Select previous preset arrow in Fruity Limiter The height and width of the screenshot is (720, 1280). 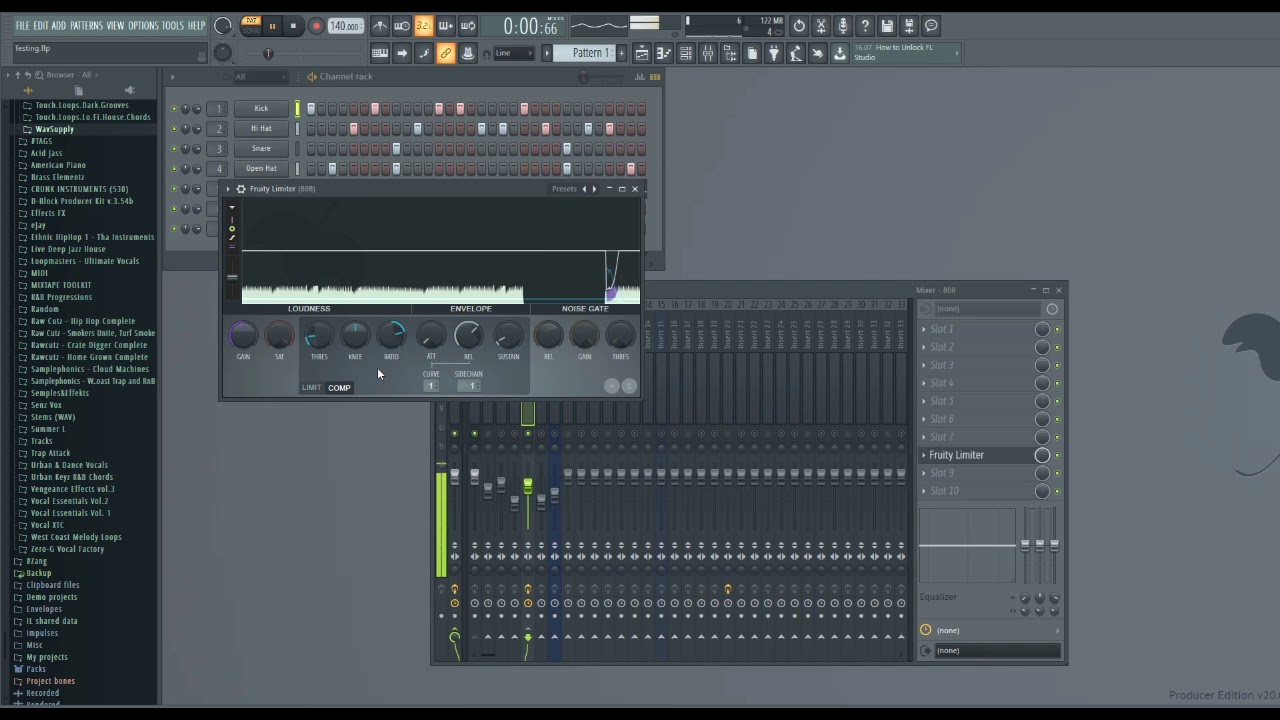[x=584, y=189]
